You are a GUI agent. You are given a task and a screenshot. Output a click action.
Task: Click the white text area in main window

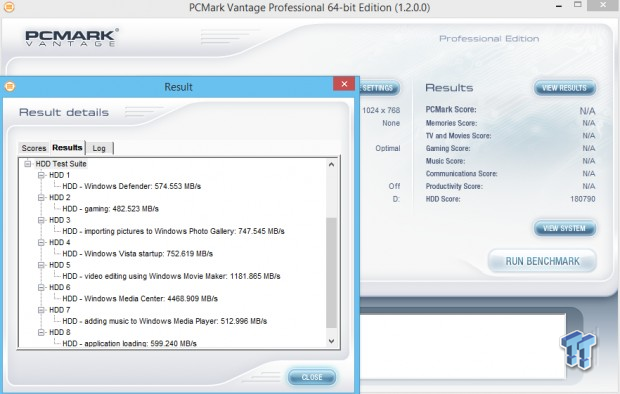463,346
